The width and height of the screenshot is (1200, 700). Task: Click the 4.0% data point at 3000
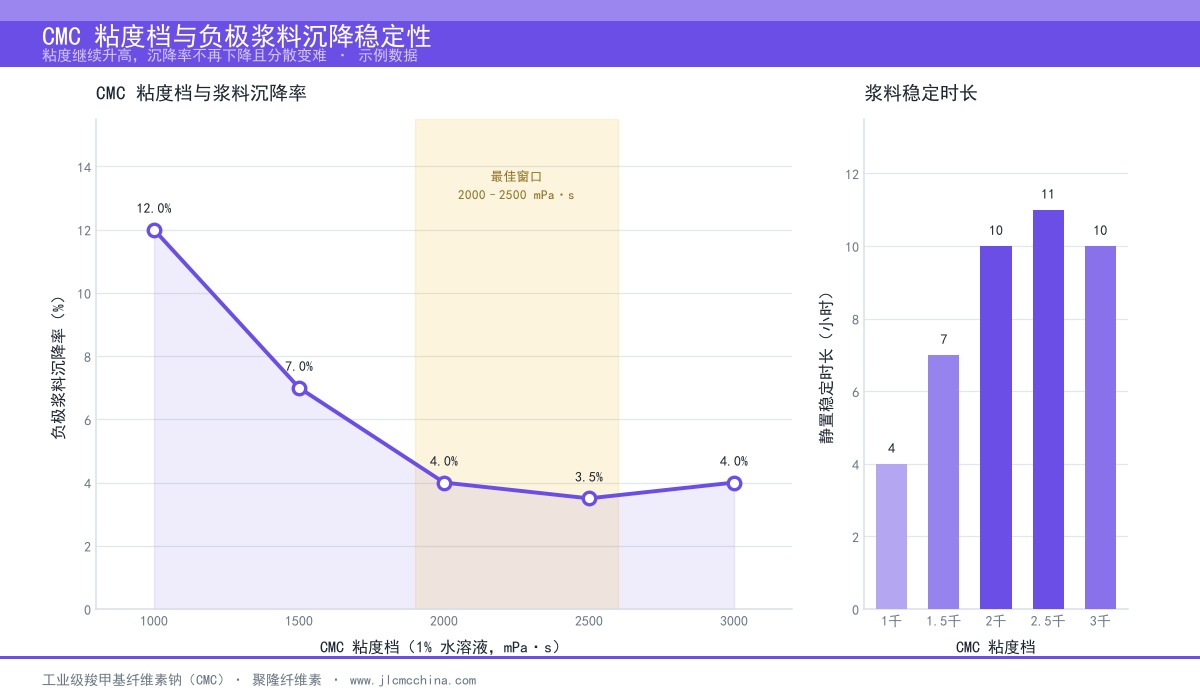734,483
